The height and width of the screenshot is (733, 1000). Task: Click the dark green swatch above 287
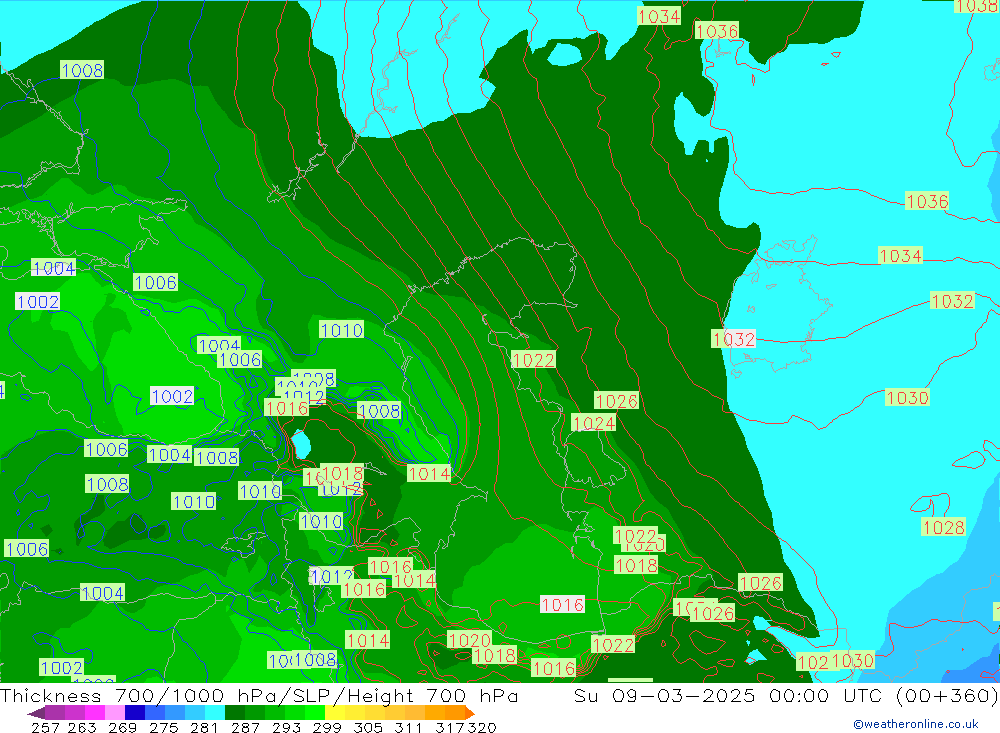(x=235, y=713)
